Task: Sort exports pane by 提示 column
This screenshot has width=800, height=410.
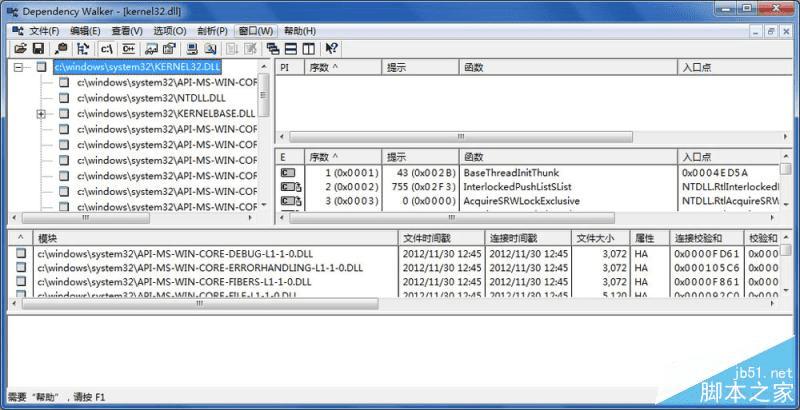Action: (420, 157)
